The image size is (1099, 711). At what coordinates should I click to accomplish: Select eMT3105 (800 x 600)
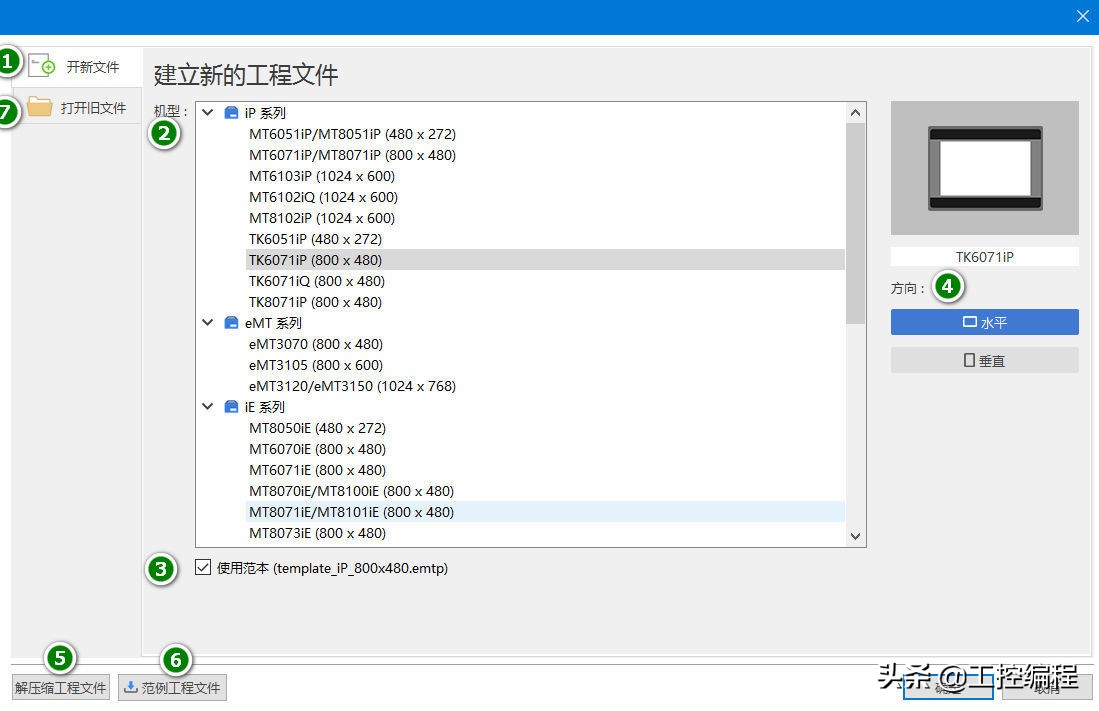[x=315, y=365]
